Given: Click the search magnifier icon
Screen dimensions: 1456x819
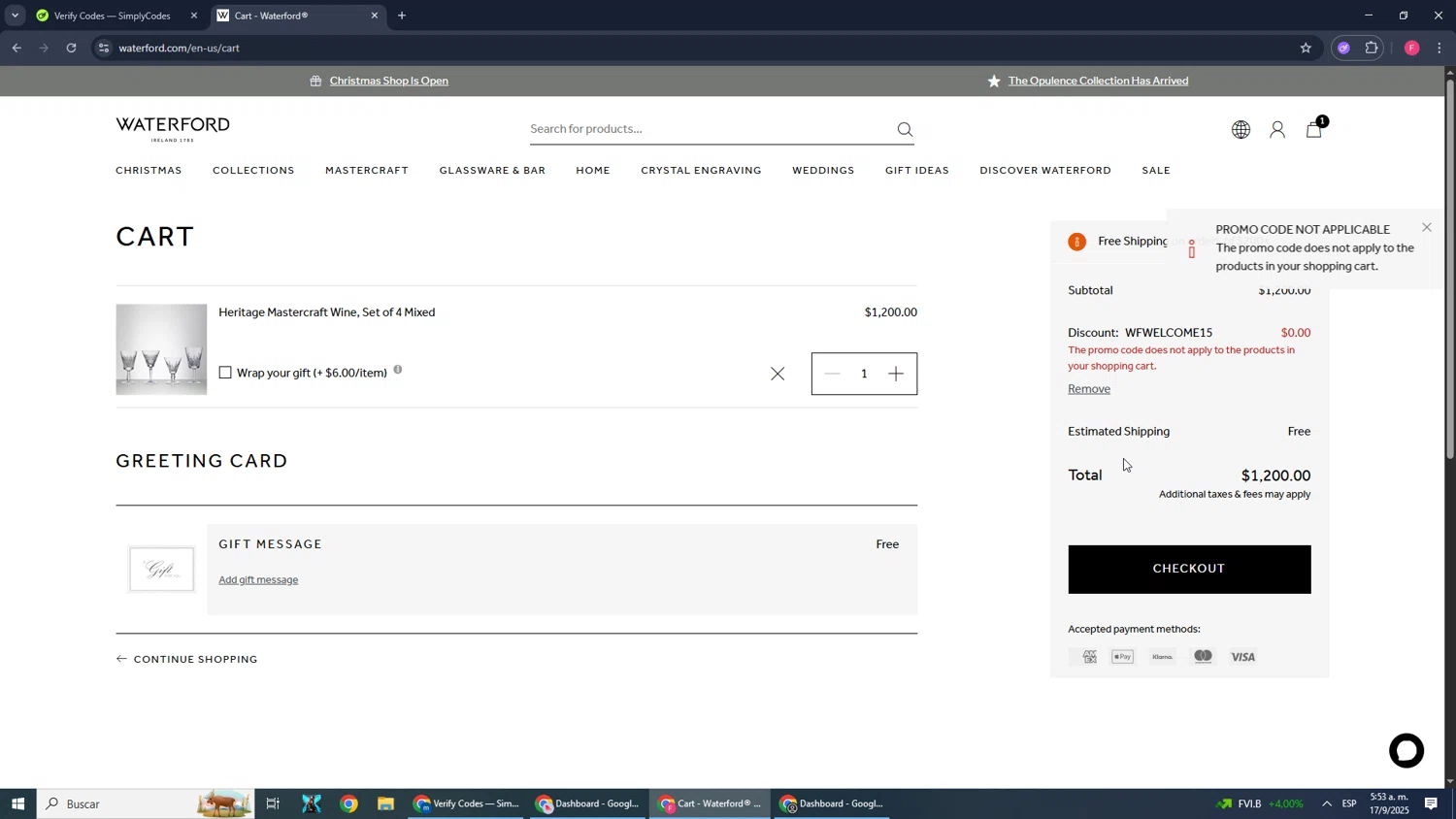Looking at the screenshot, I should click(x=905, y=129).
